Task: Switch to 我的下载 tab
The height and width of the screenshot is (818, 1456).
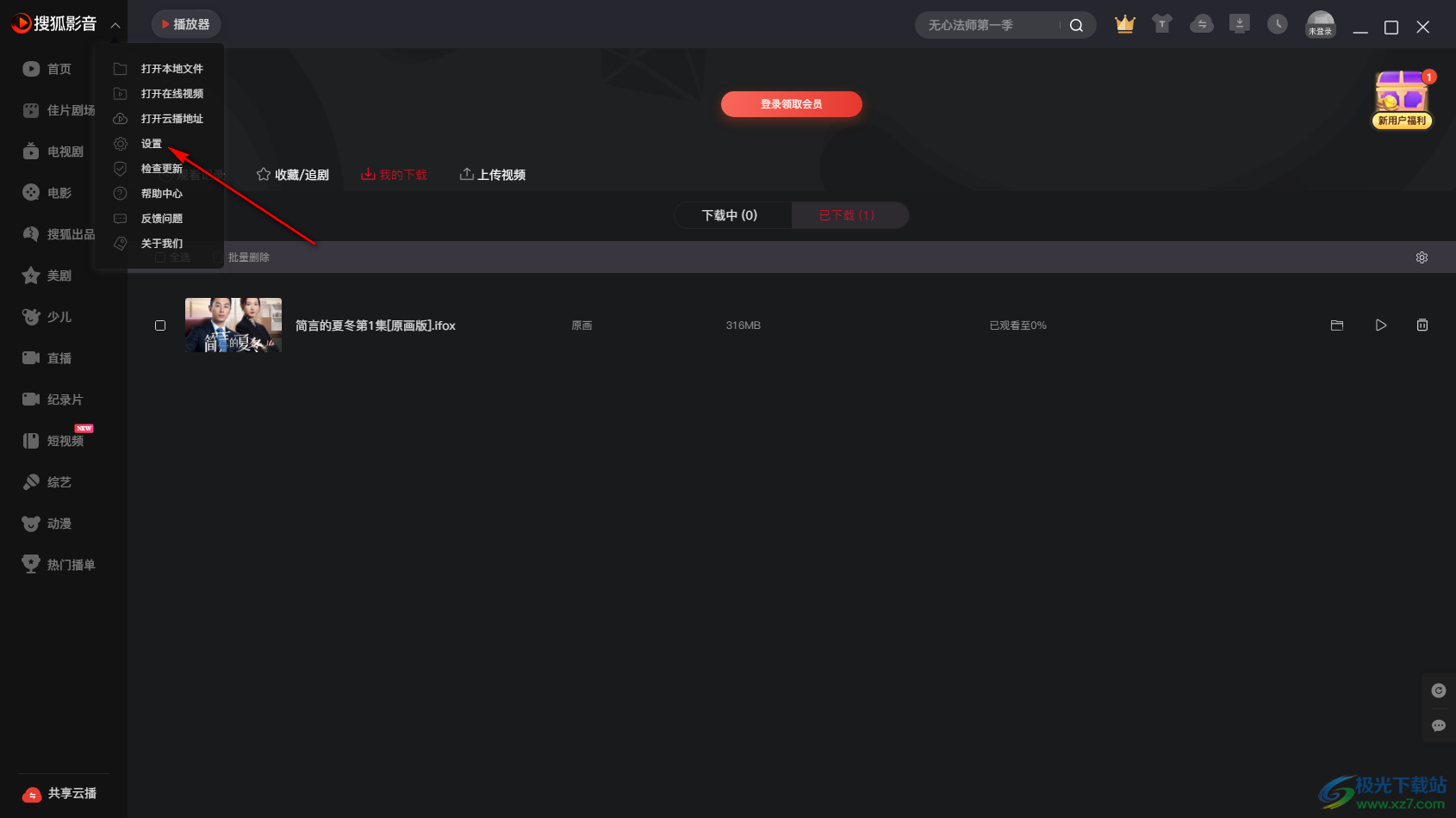Action: [x=394, y=175]
